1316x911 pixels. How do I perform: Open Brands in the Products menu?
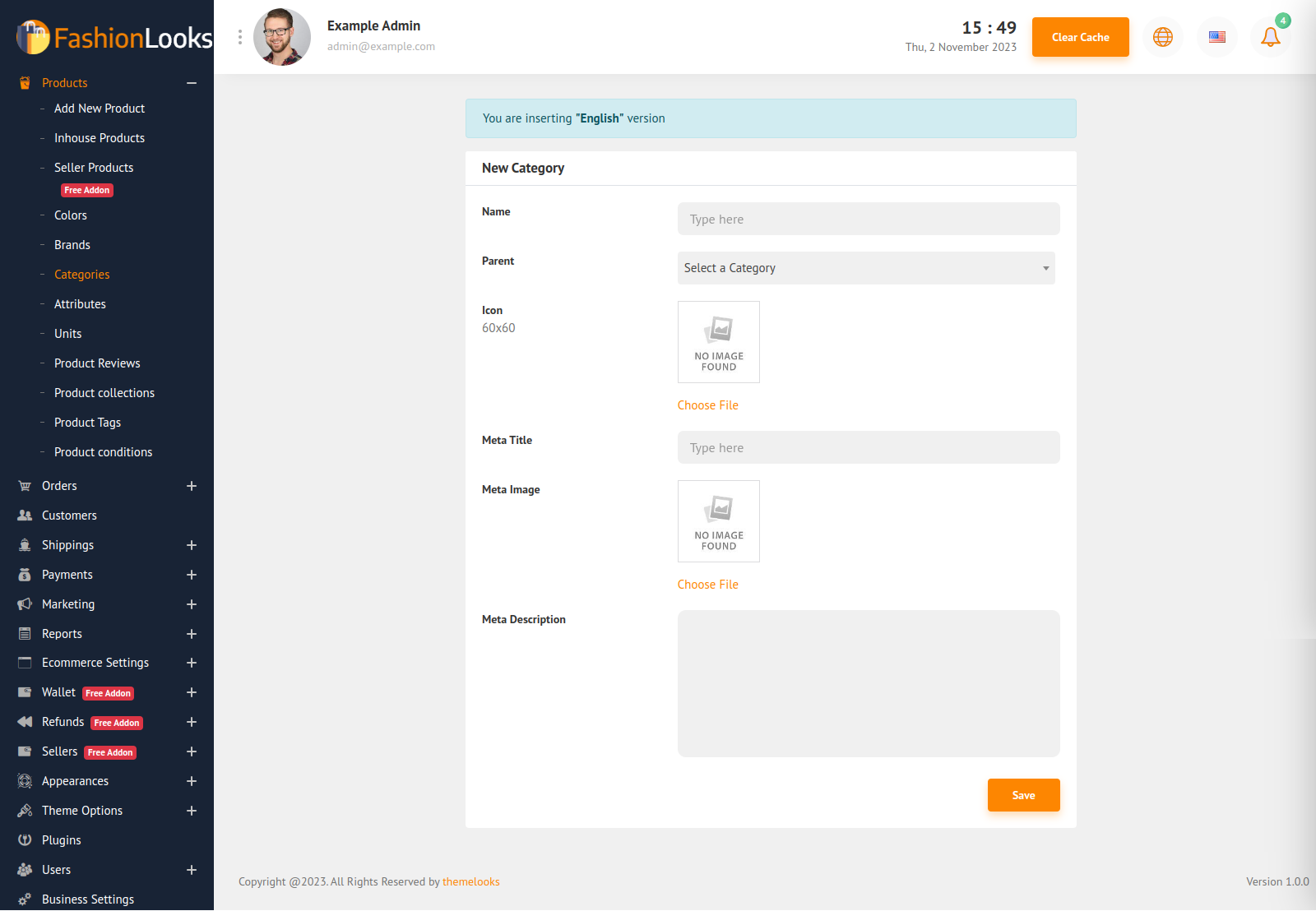(72, 245)
